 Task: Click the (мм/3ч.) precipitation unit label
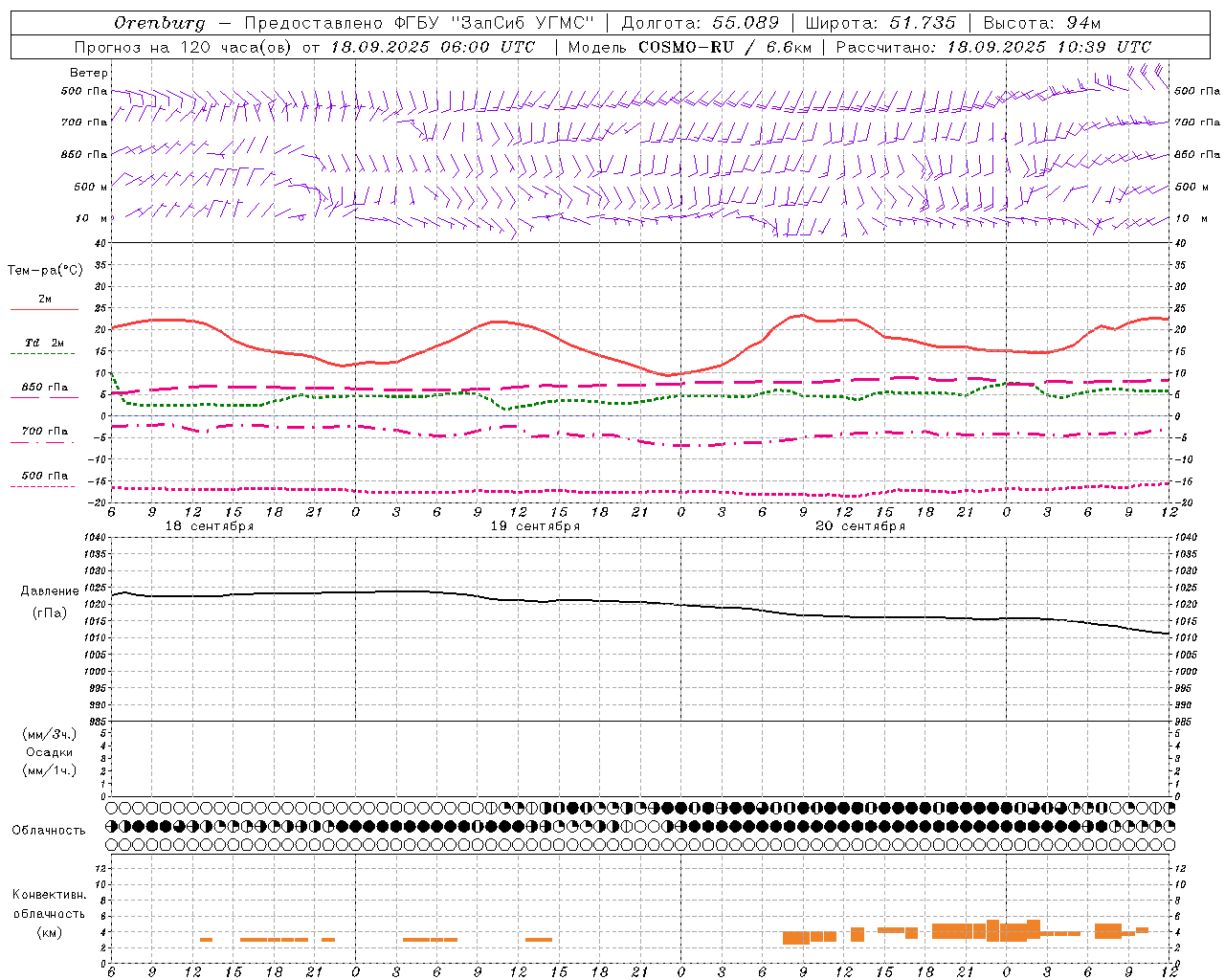point(49,734)
